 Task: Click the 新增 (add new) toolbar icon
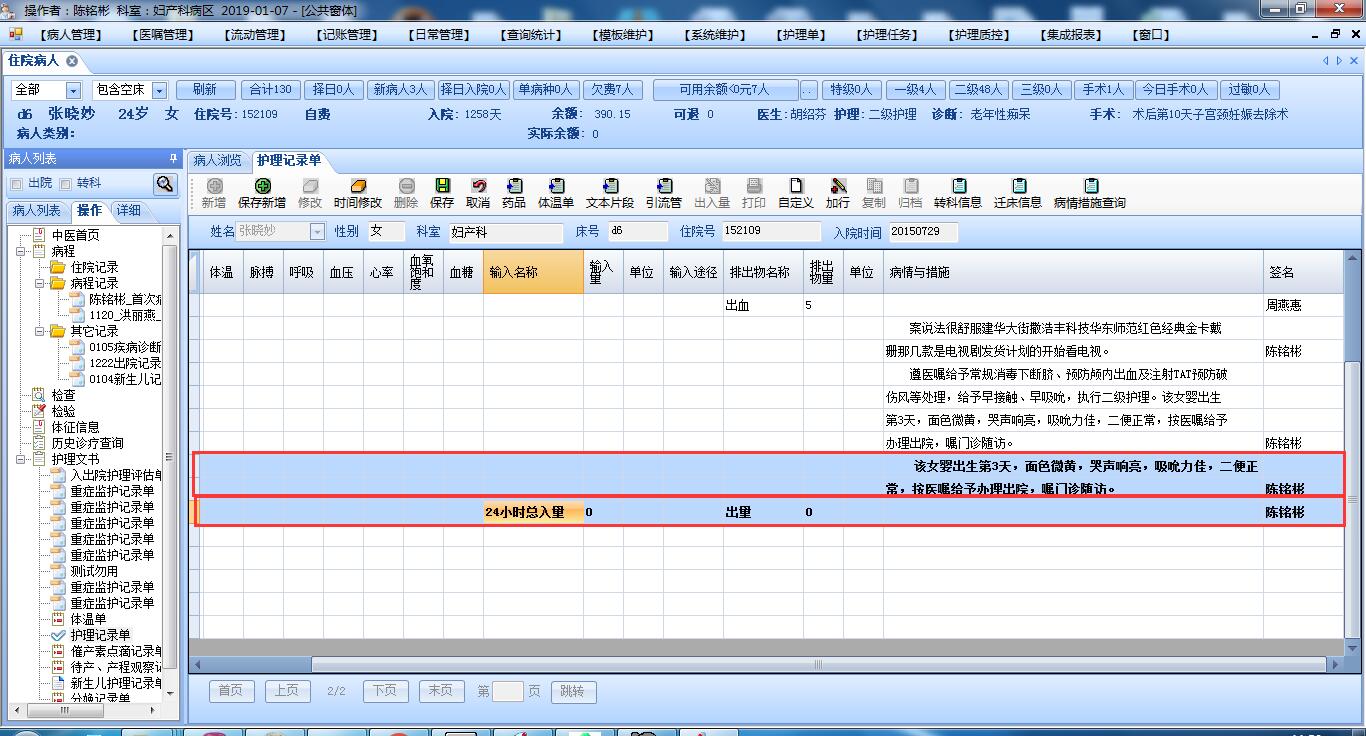pyautogui.click(x=214, y=186)
